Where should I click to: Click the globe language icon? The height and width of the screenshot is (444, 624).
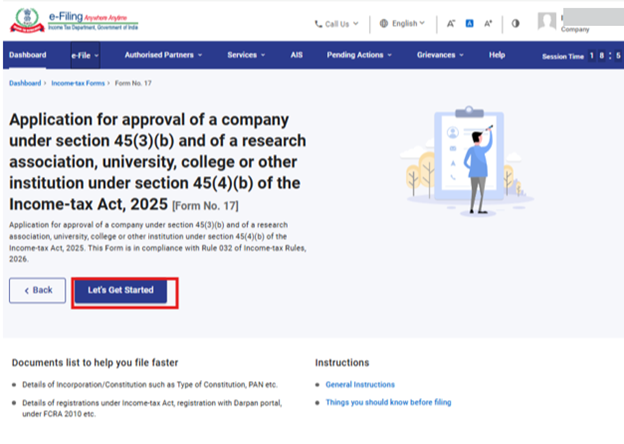[384, 23]
